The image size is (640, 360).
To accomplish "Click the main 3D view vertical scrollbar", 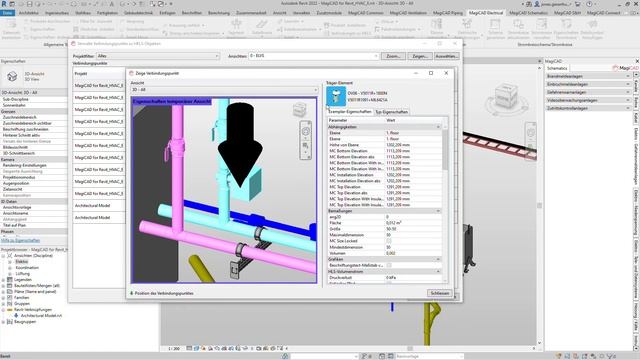I will coord(540,204).
